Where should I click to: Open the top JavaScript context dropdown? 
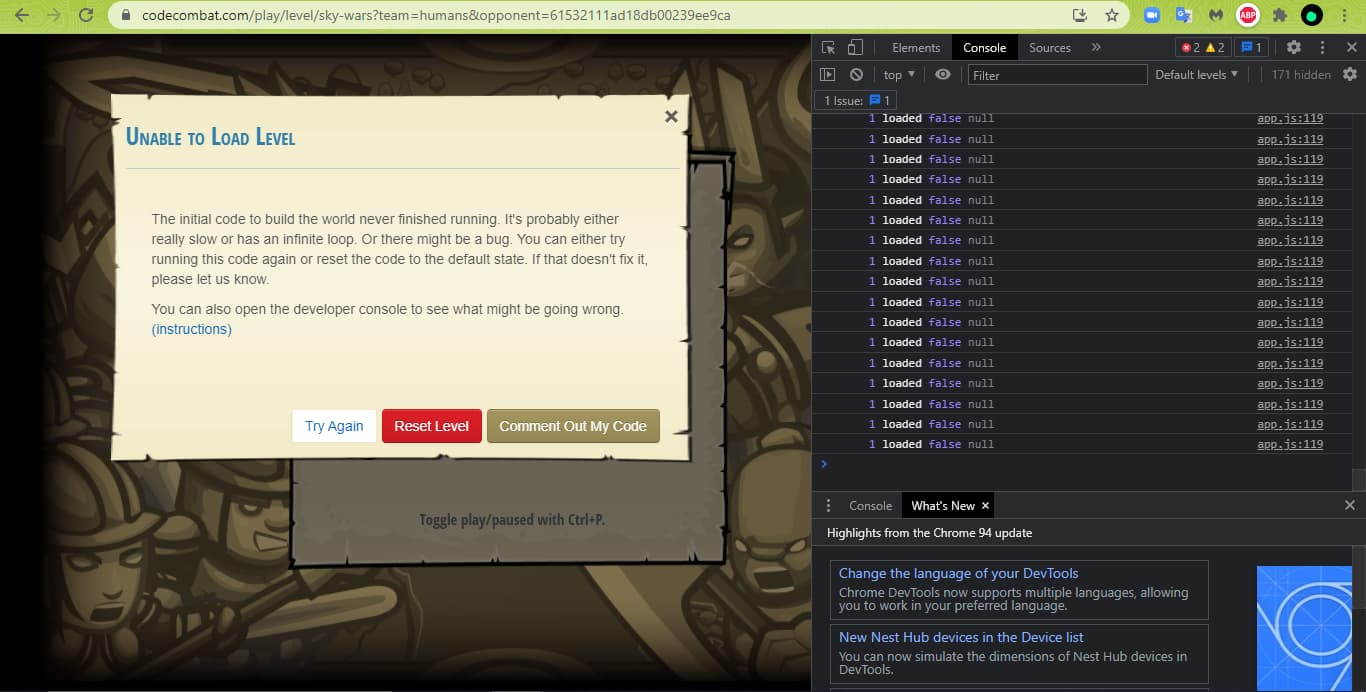click(x=899, y=74)
